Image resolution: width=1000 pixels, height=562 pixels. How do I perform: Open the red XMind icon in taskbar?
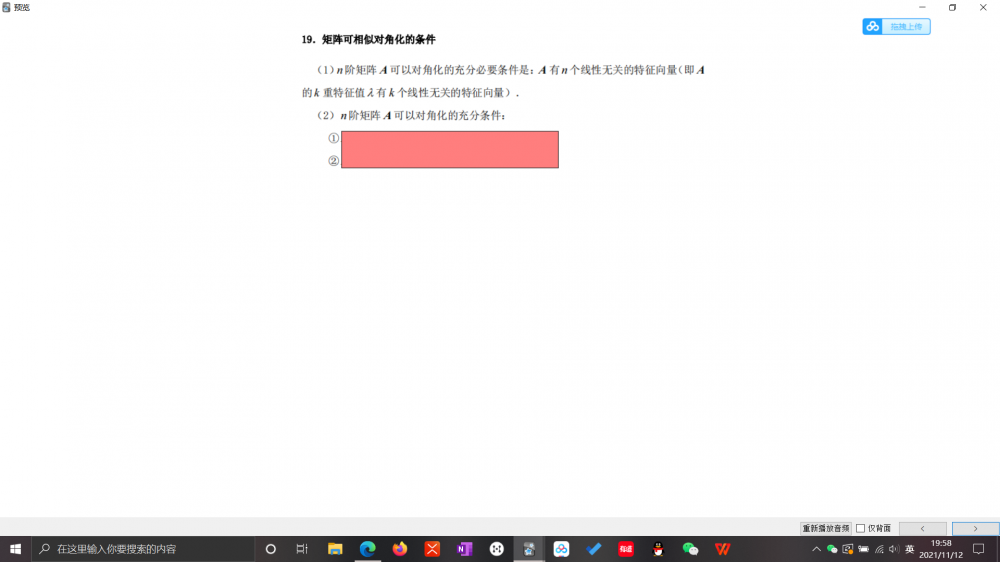coord(432,549)
